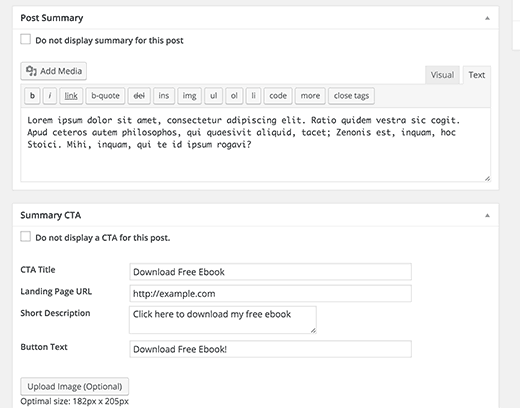Check 'Do not display summary for this post'
This screenshot has height=408, width=520.
pyautogui.click(x=26, y=39)
